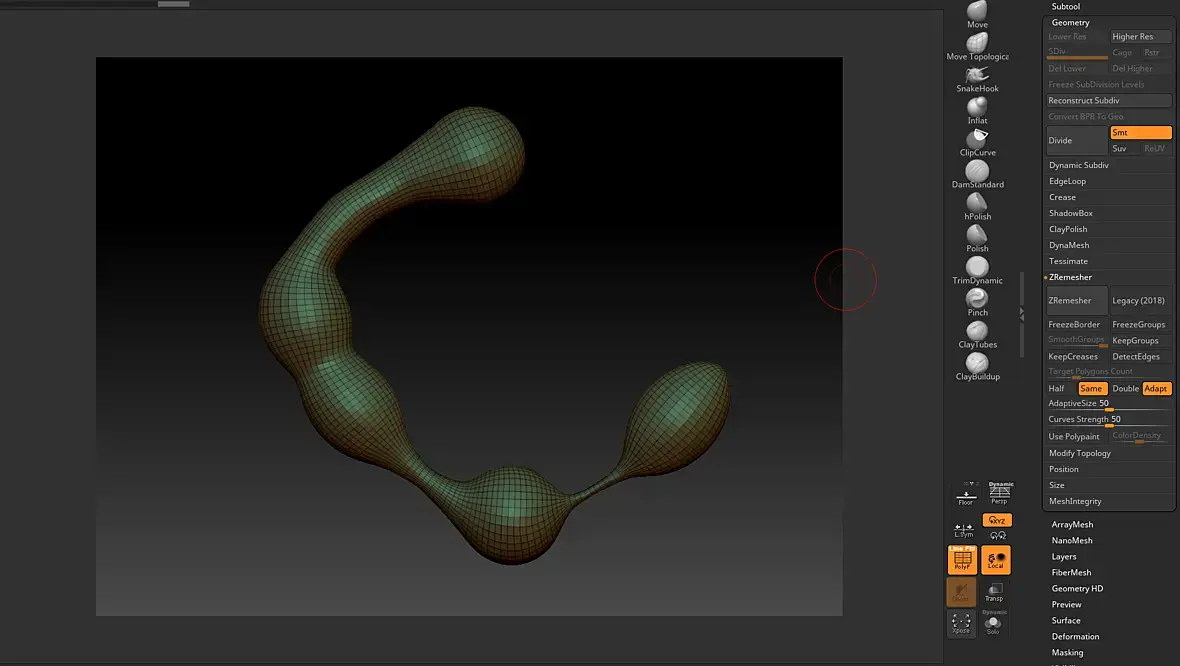
Task: Toggle FreezeGroups option
Action: point(1140,324)
